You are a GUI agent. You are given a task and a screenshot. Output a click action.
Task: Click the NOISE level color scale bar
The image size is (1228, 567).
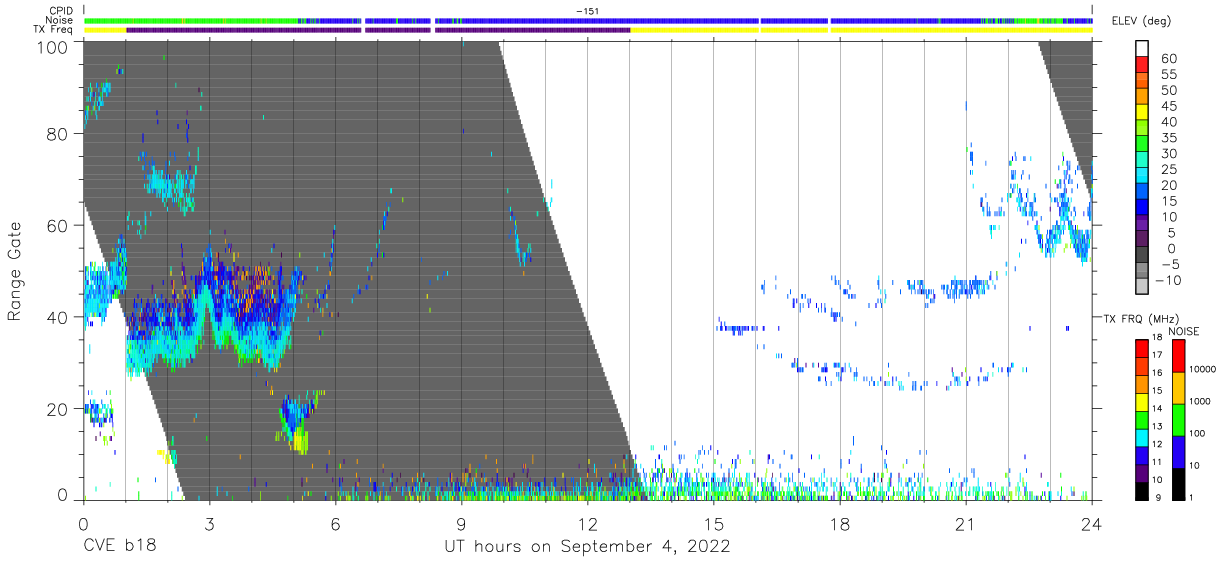[1178, 419]
